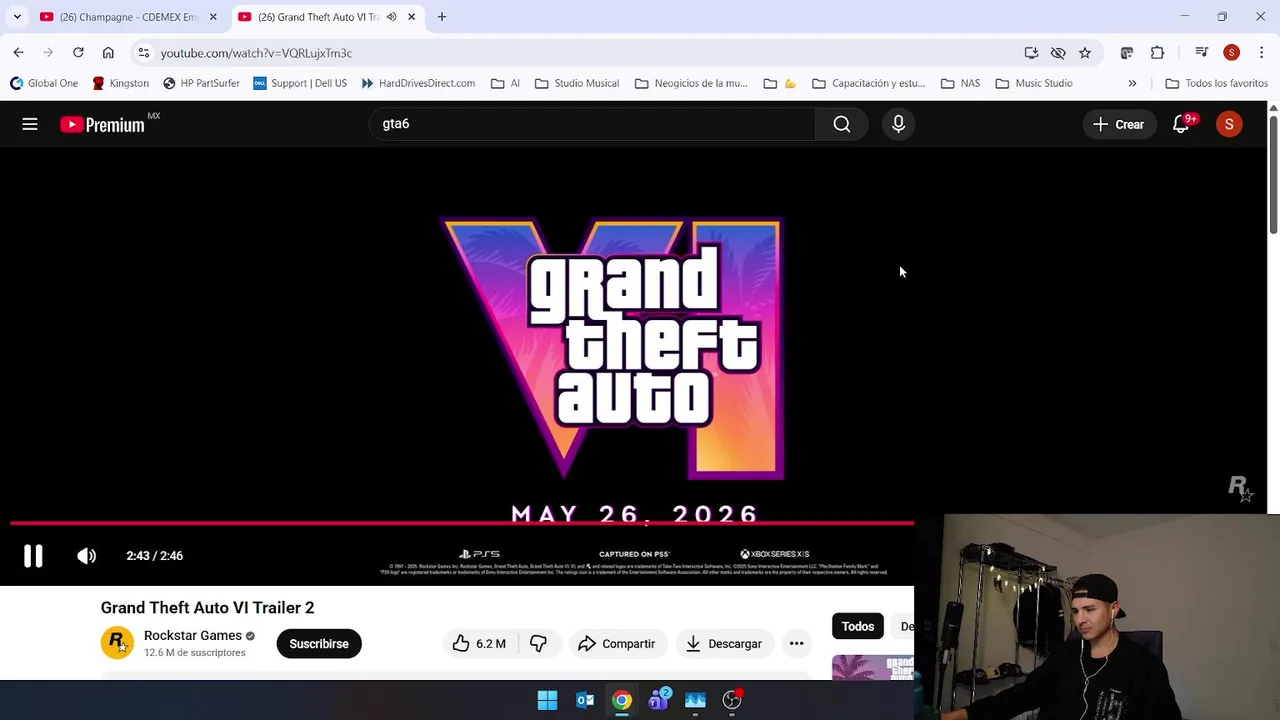Open Microsoft Teams from taskbar
Image resolution: width=1280 pixels, height=720 pixels.
click(x=659, y=700)
